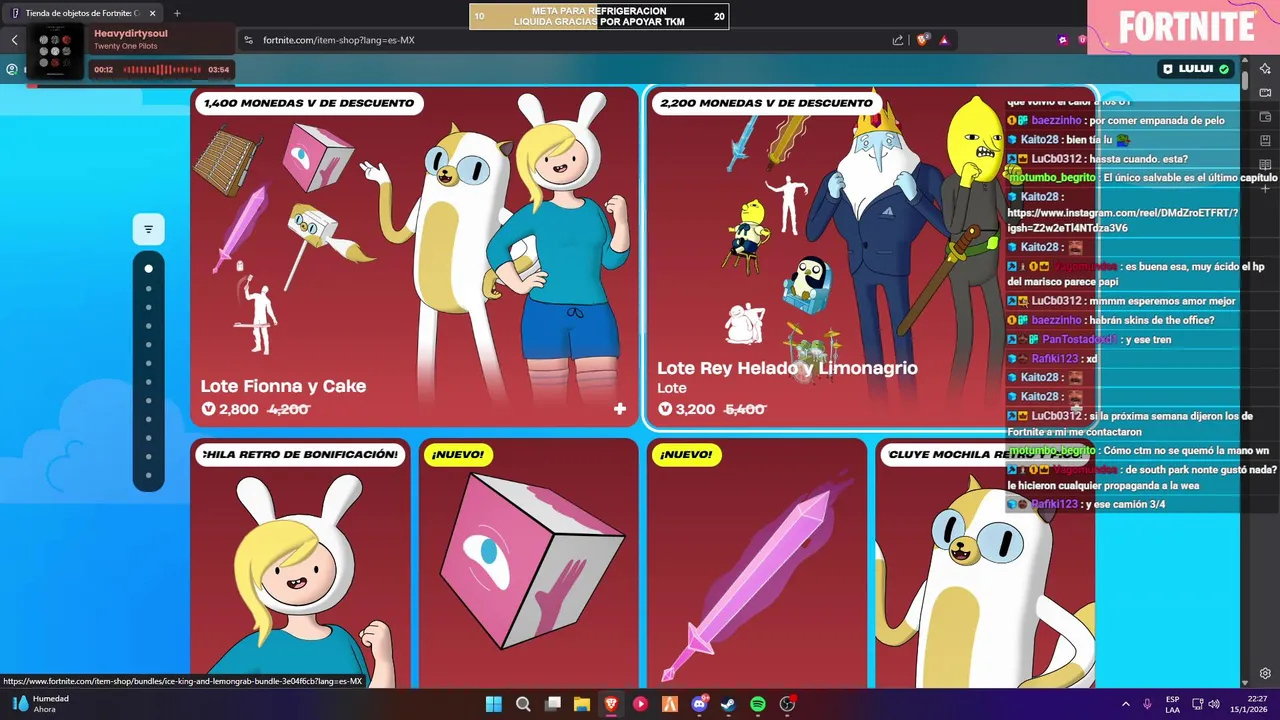Open the pink crystal sword ¡NUEVO! card
Image resolution: width=1280 pixels, height=720 pixels.
click(756, 563)
